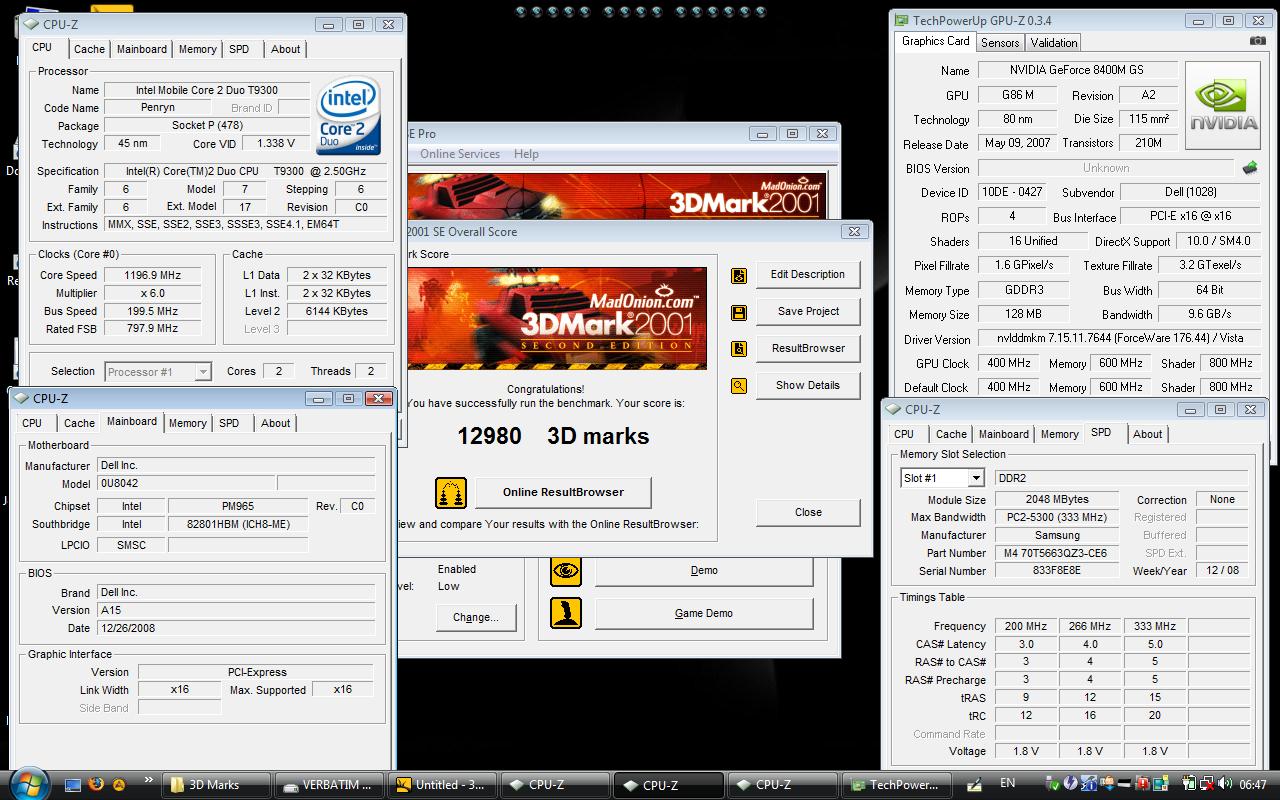
Task: Click the Show Details button
Action: [808, 386]
